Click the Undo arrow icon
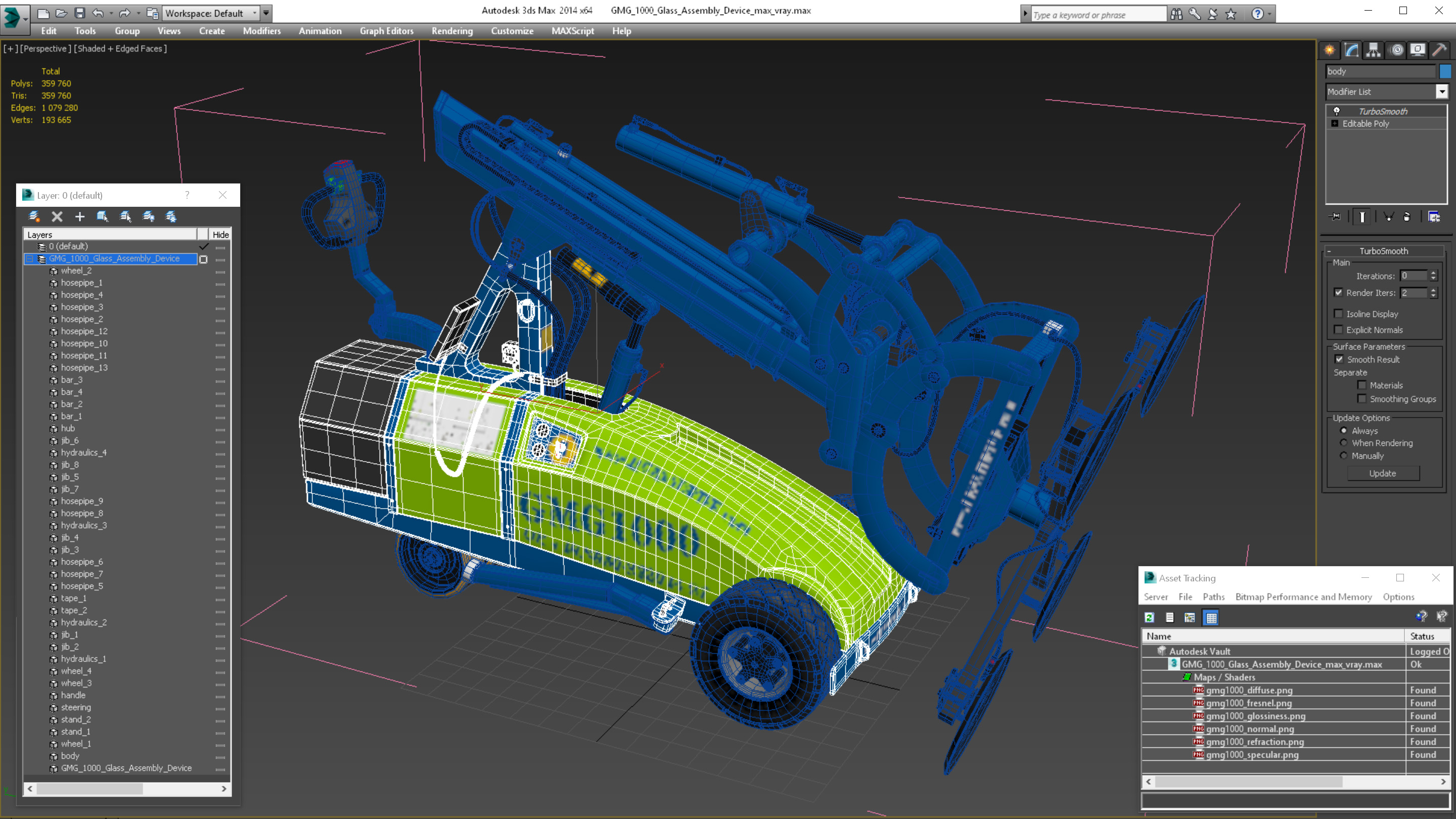The image size is (1456, 819). pyautogui.click(x=99, y=13)
